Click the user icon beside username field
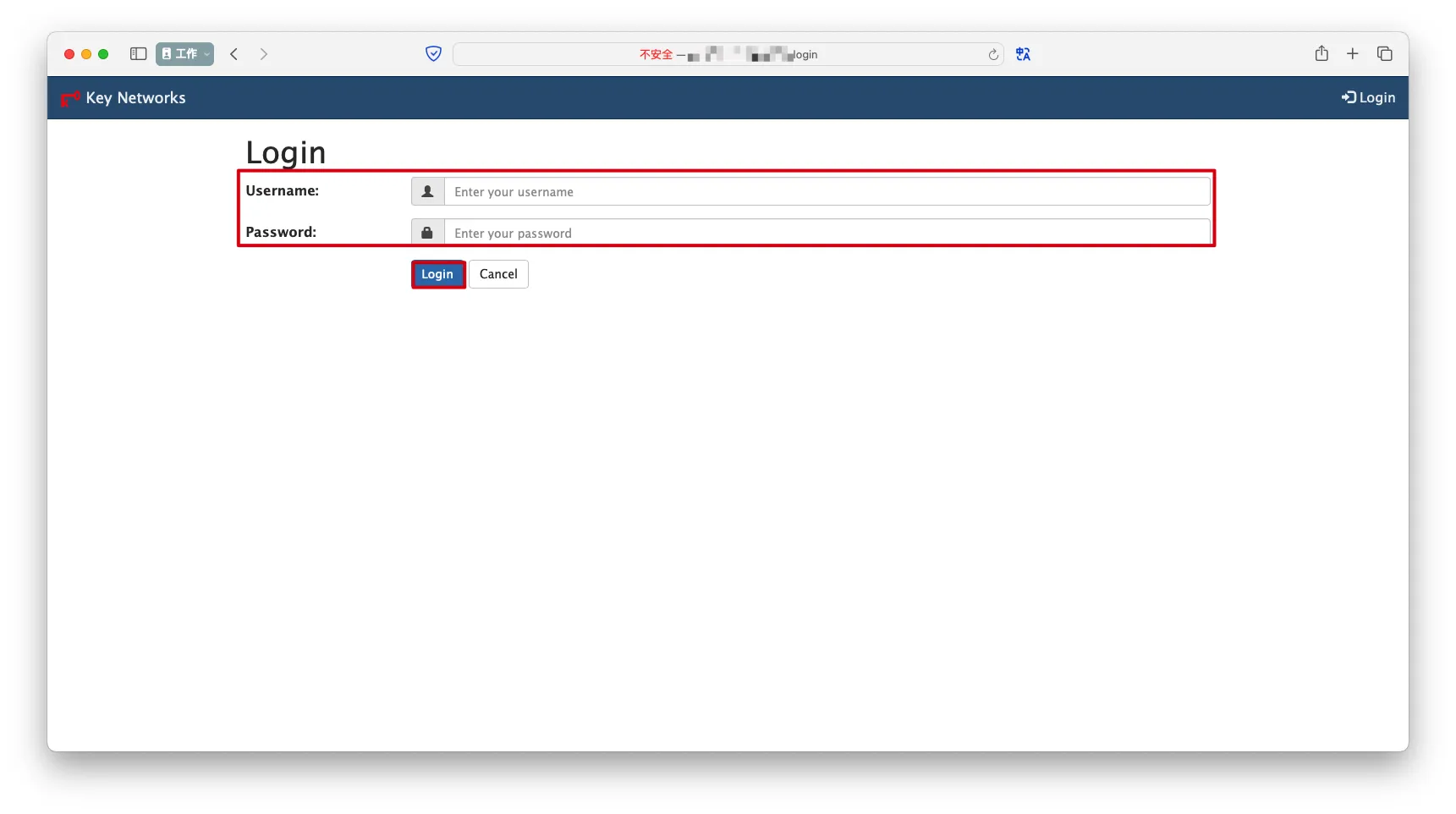This screenshot has width=1456, height=814. (x=428, y=192)
